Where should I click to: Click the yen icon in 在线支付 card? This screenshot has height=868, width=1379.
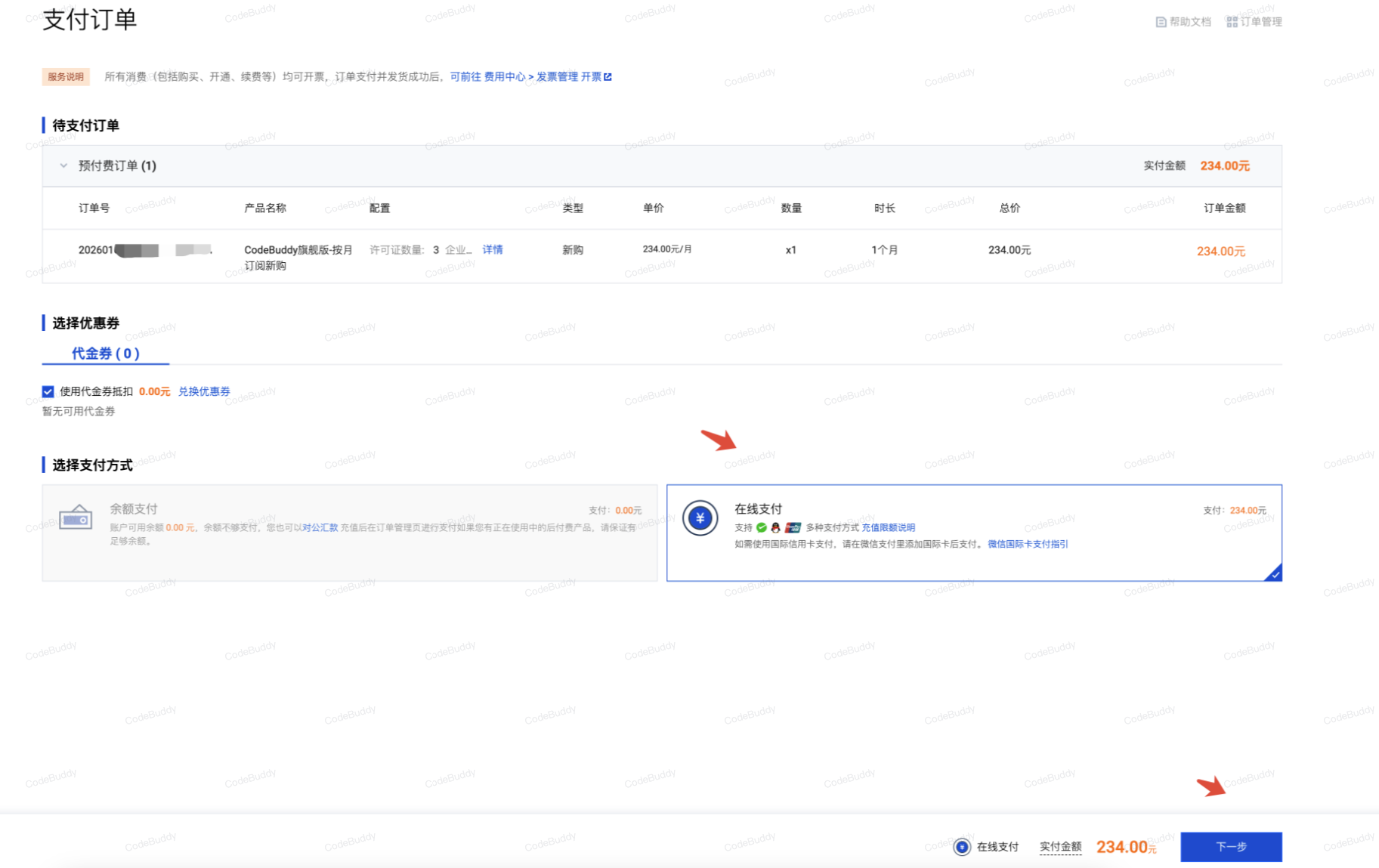click(700, 518)
